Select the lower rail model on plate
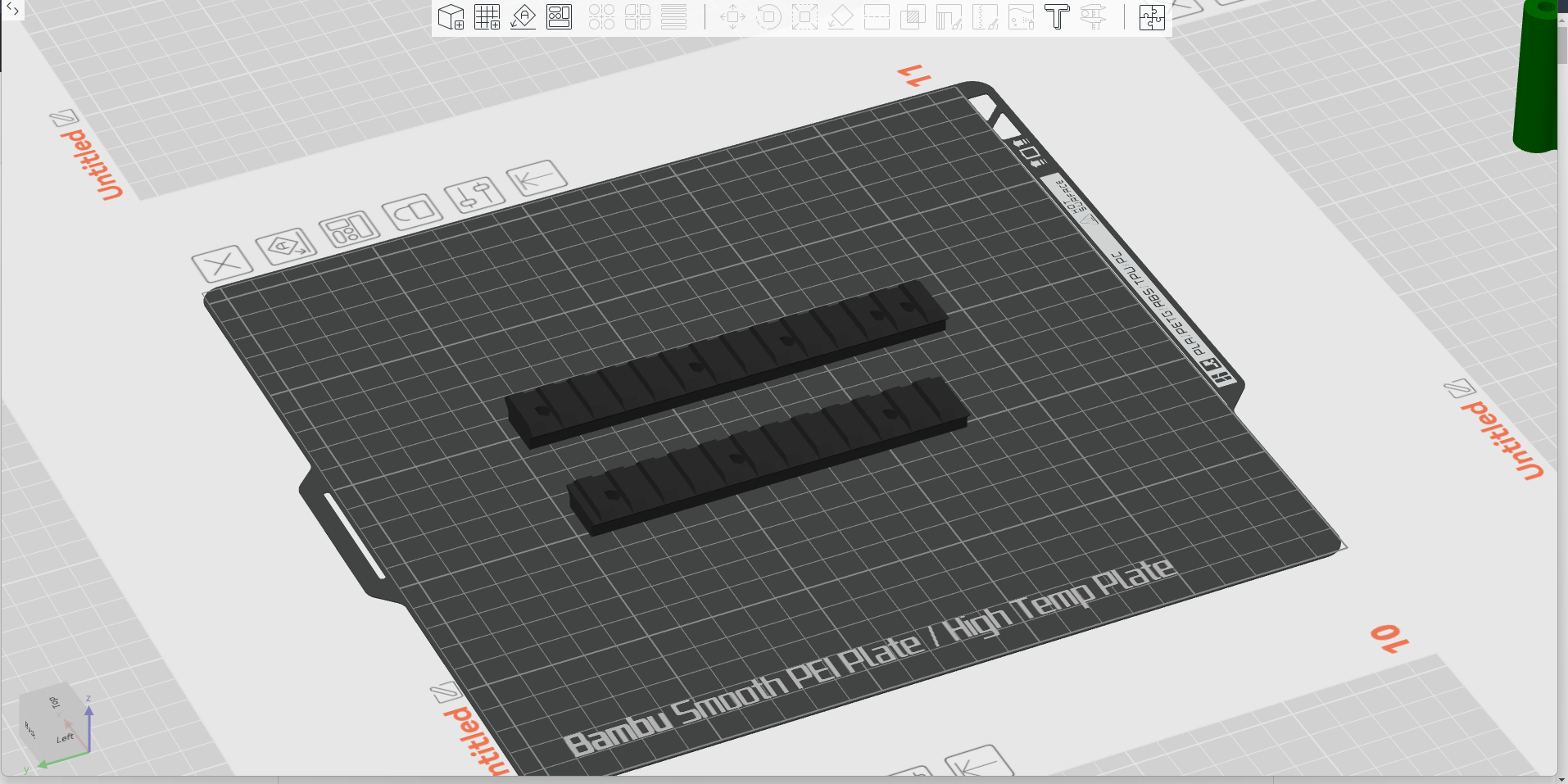Image resolution: width=1568 pixels, height=784 pixels. [768, 455]
